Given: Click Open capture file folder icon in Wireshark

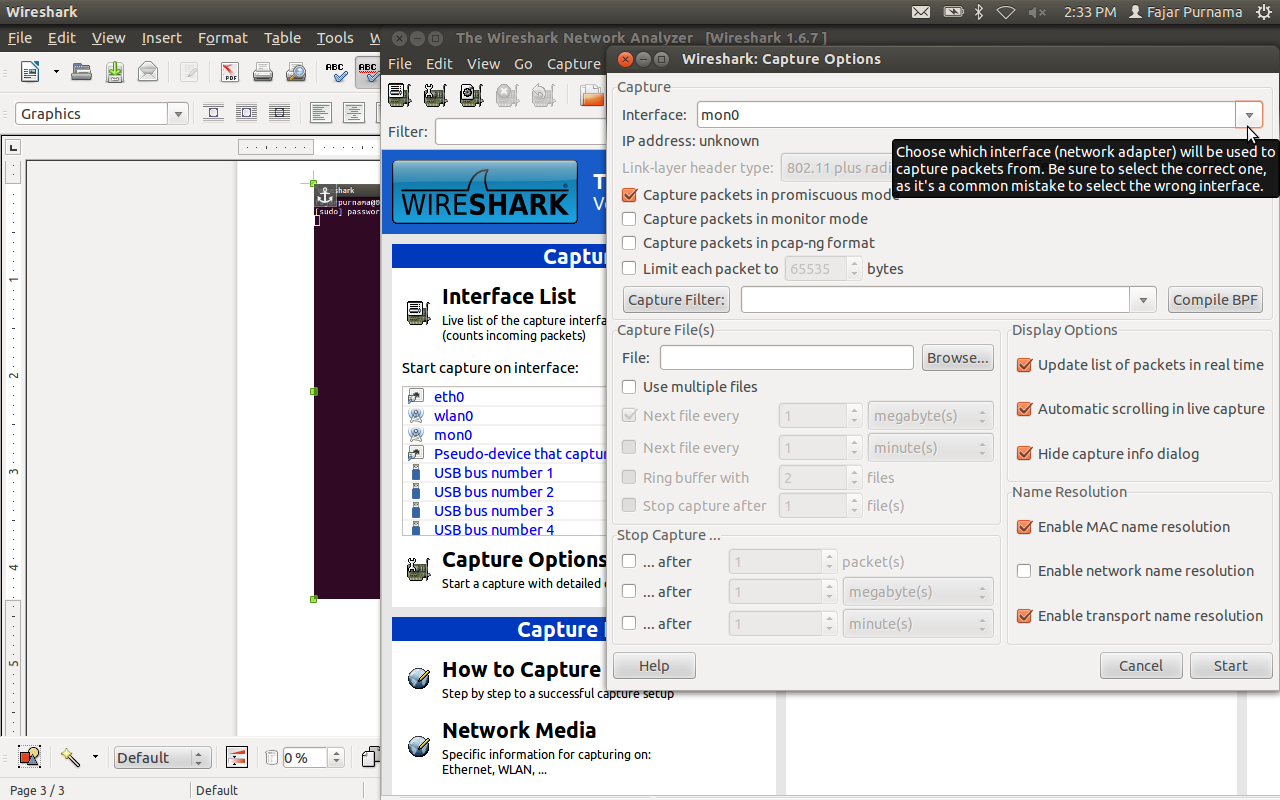Looking at the screenshot, I should point(592,95).
